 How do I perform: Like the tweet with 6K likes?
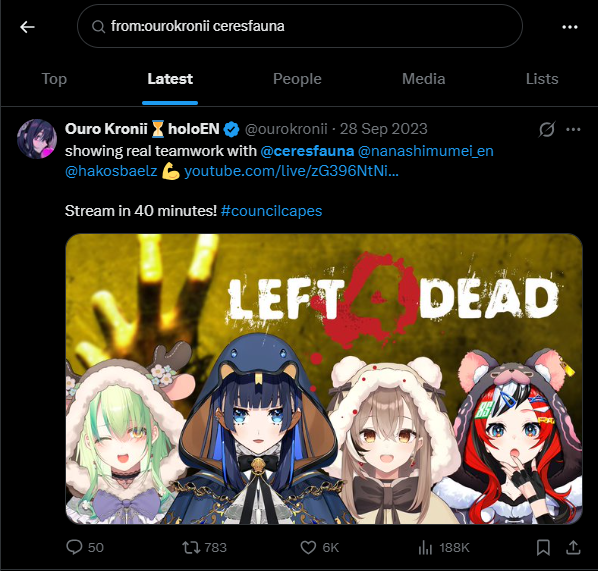(320, 547)
